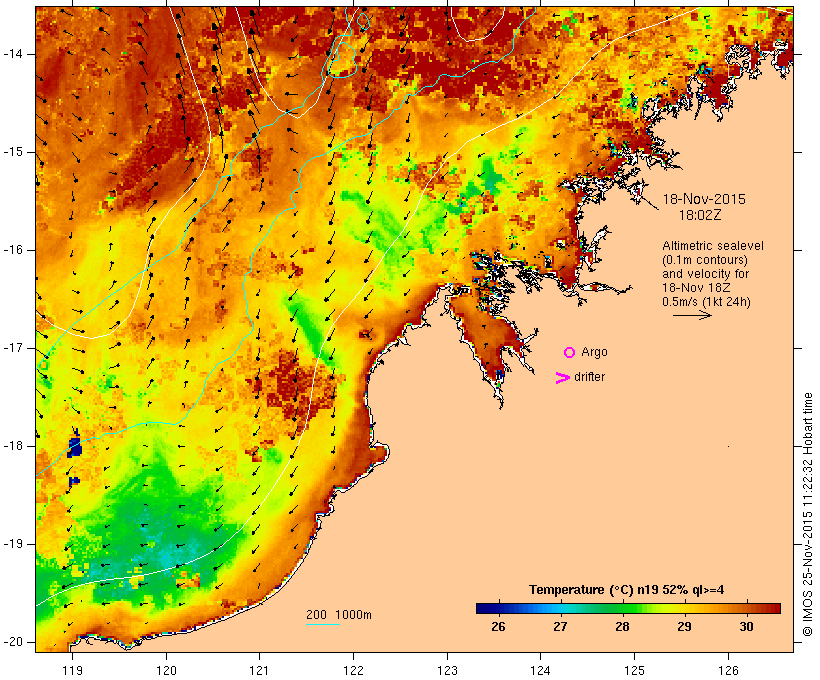
Task: Click the '-17' latitude axis label
Action: point(13,348)
